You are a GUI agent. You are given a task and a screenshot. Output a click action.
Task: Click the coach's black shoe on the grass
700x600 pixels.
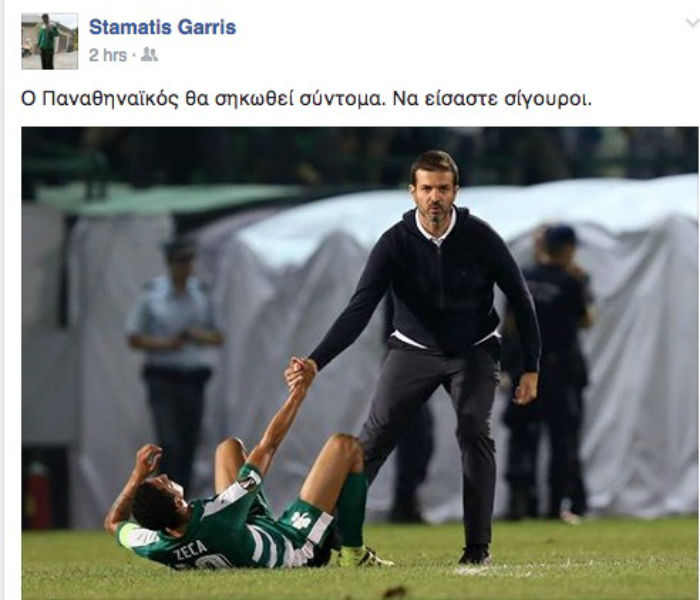coord(474,554)
